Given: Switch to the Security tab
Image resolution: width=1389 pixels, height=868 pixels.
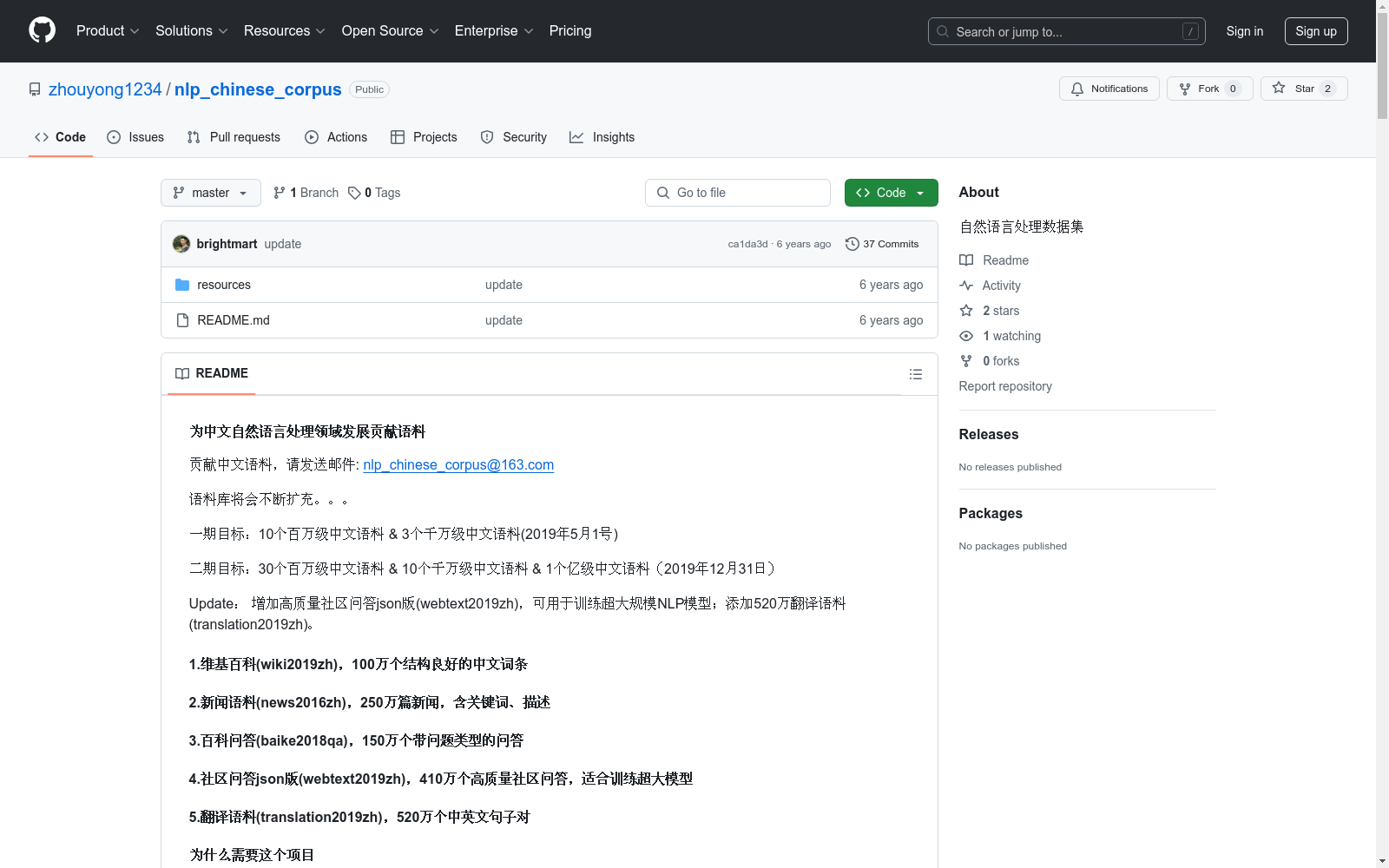Looking at the screenshot, I should tap(514, 137).
